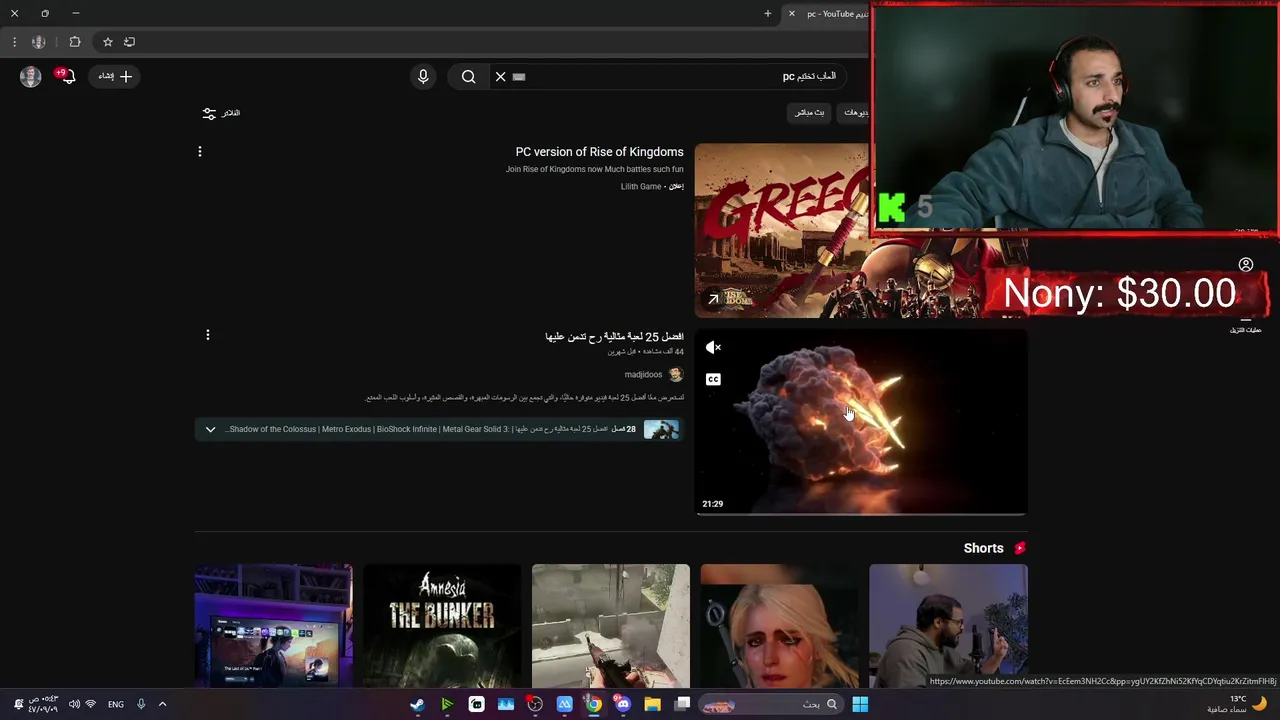Start voice search with microphone
The image size is (1280, 720).
[x=423, y=76]
